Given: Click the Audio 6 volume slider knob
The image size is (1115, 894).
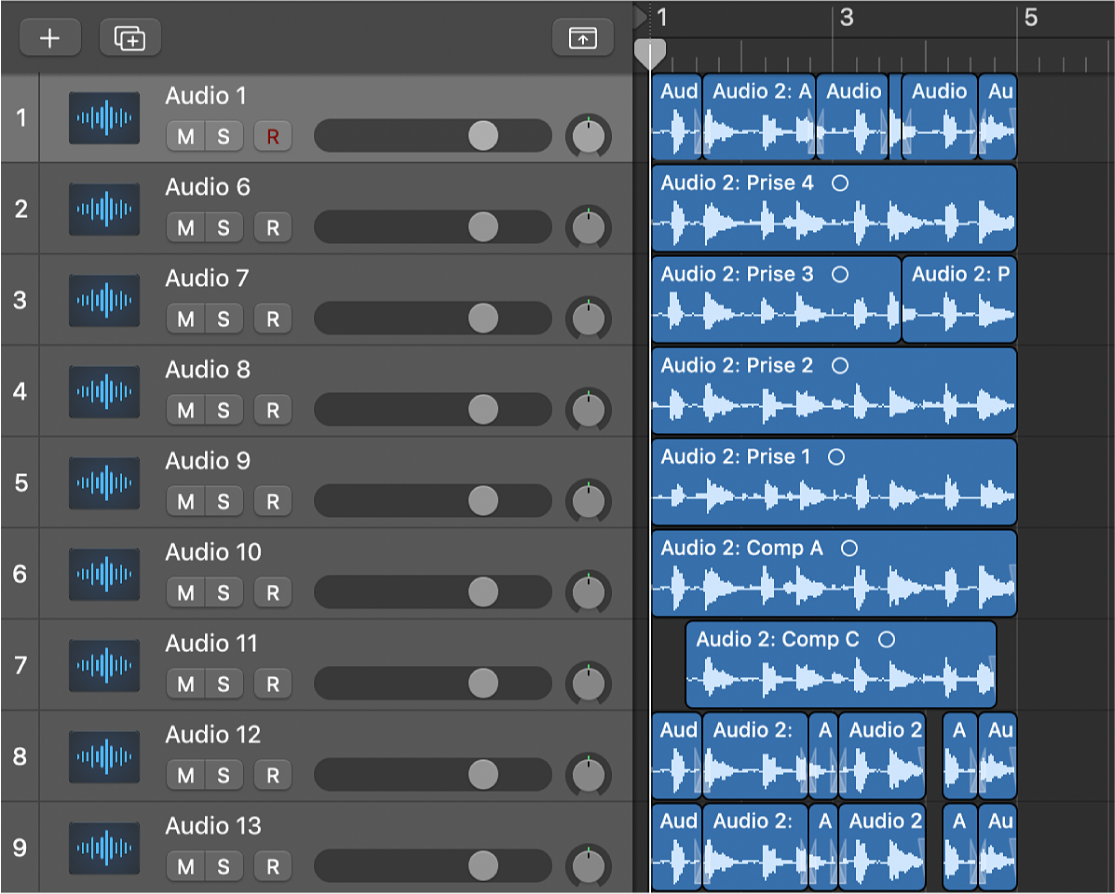Looking at the screenshot, I should pyautogui.click(x=483, y=227).
